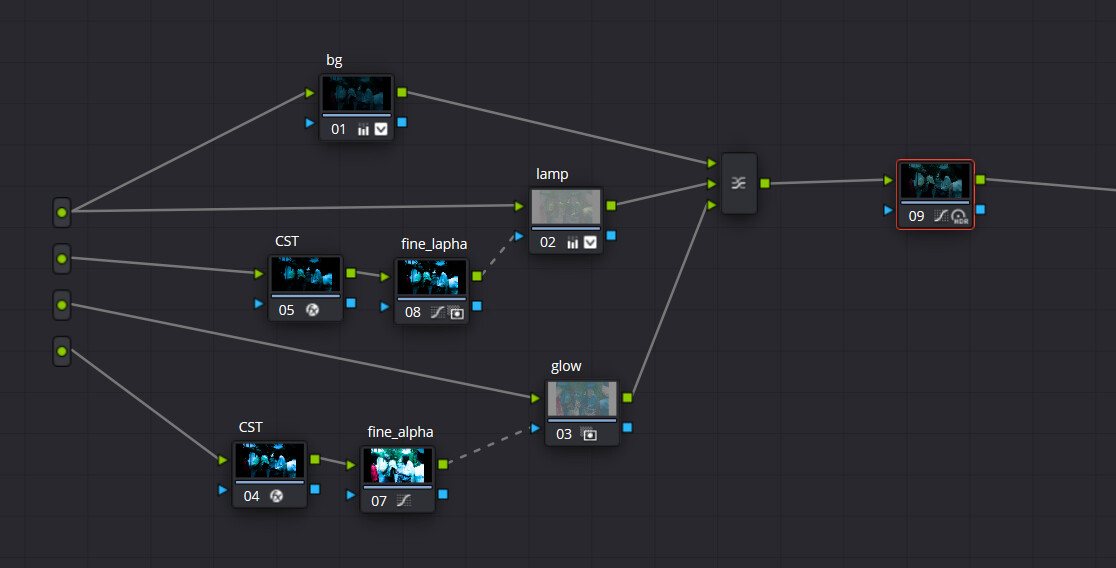
Task: Click the curves icon on node 07
Action: coord(404,500)
